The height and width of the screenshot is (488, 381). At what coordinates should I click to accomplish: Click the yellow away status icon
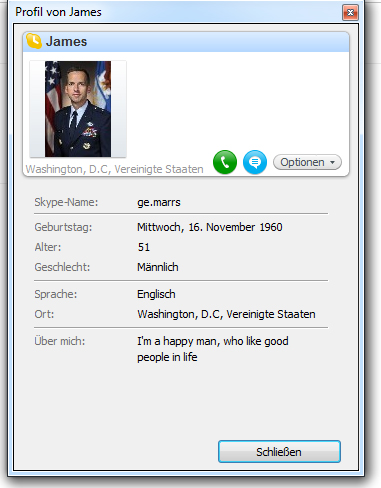click(34, 41)
